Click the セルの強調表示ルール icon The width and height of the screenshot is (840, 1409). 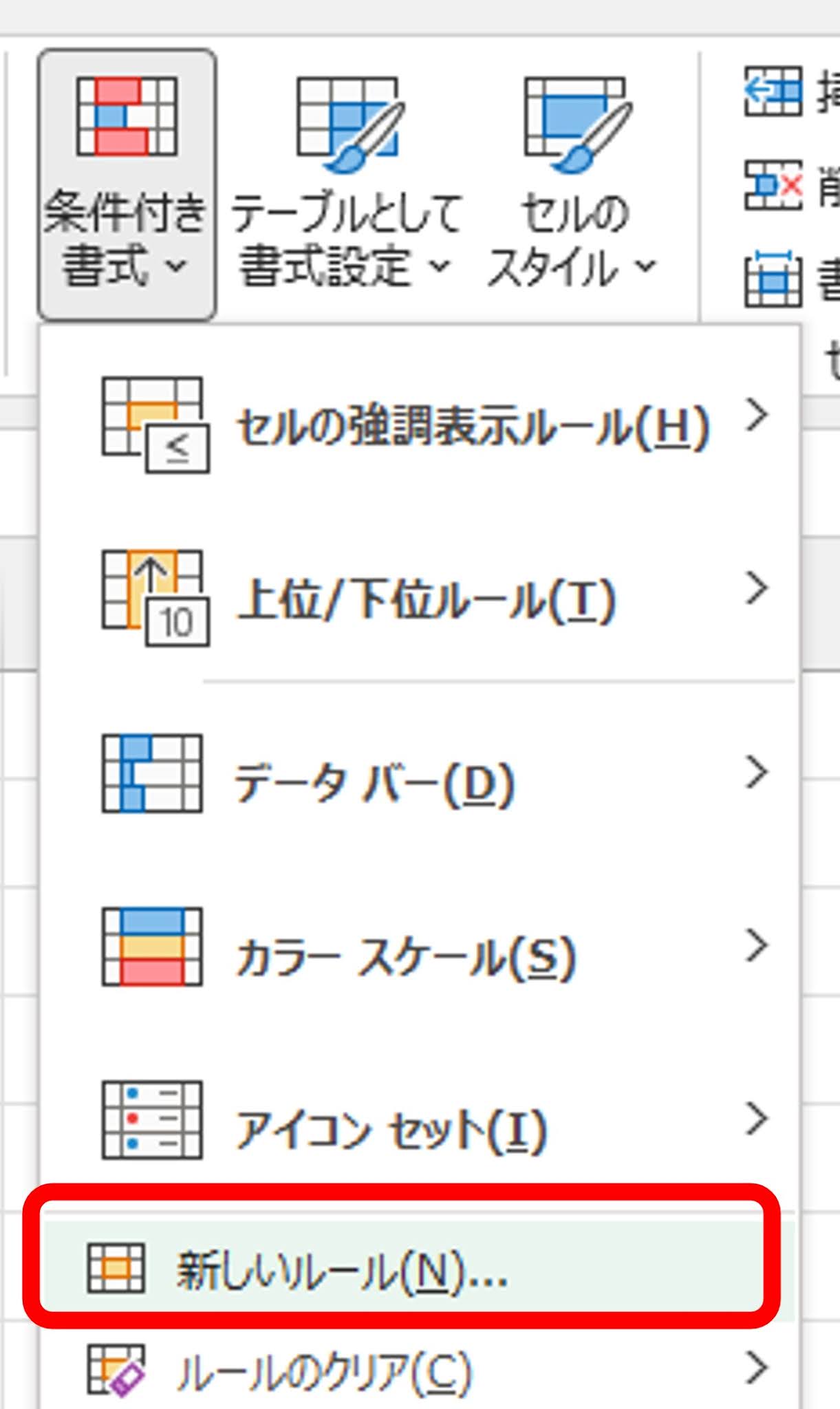tap(155, 425)
